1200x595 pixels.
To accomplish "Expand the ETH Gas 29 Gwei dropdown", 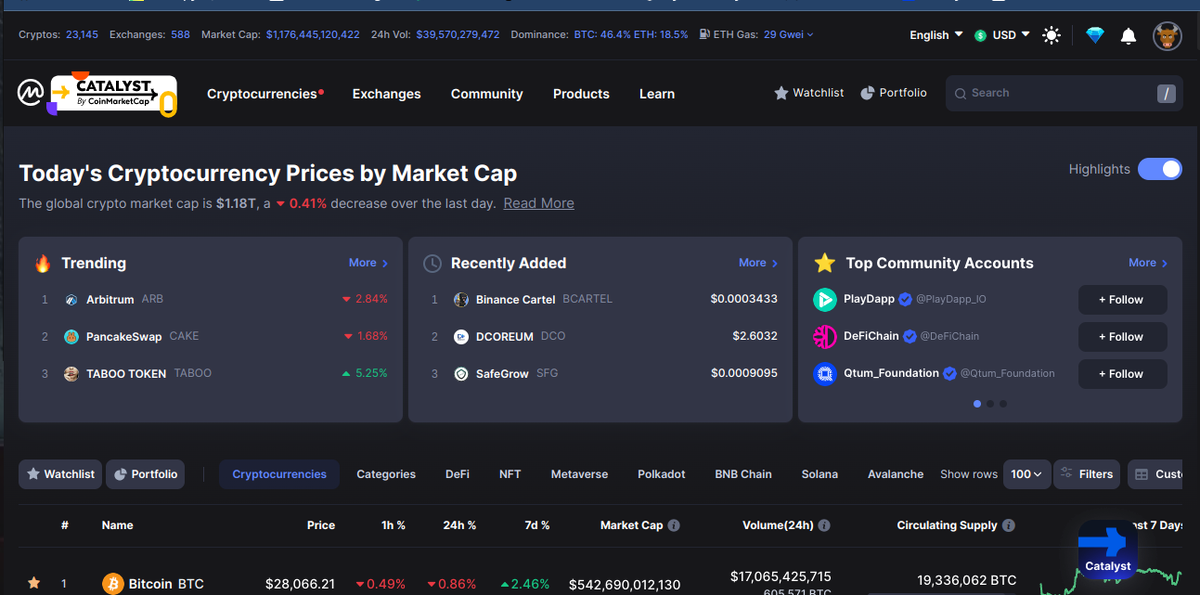I will pos(788,34).
